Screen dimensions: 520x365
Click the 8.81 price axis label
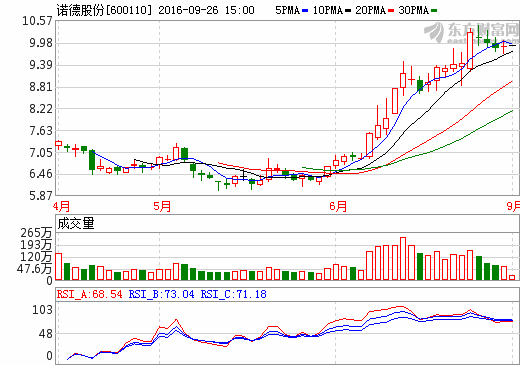(41, 87)
